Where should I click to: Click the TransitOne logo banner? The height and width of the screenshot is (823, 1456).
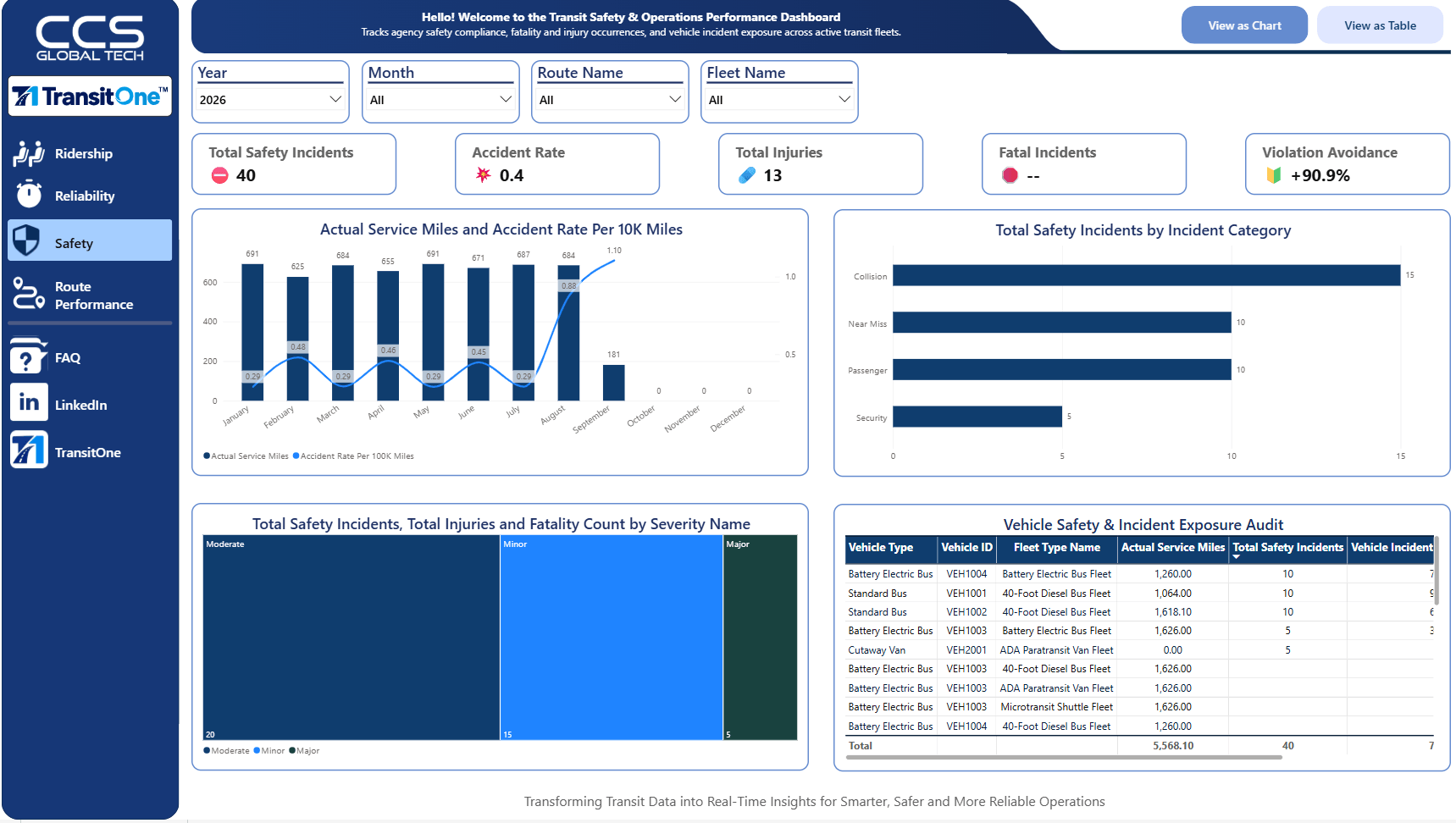(x=90, y=97)
